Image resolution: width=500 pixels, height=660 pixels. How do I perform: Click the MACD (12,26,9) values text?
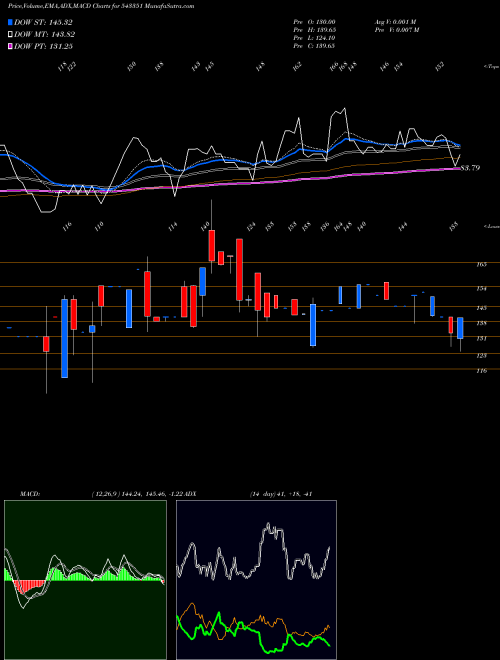click(x=137, y=494)
